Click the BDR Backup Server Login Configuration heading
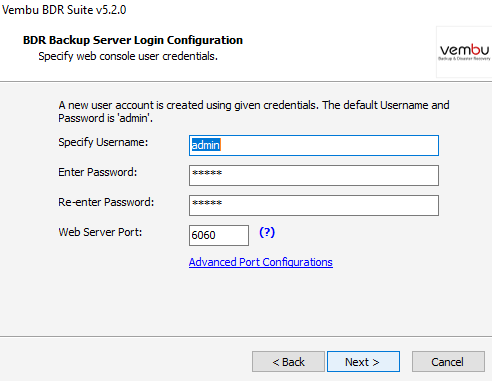This screenshot has width=492, height=381. 133,40
